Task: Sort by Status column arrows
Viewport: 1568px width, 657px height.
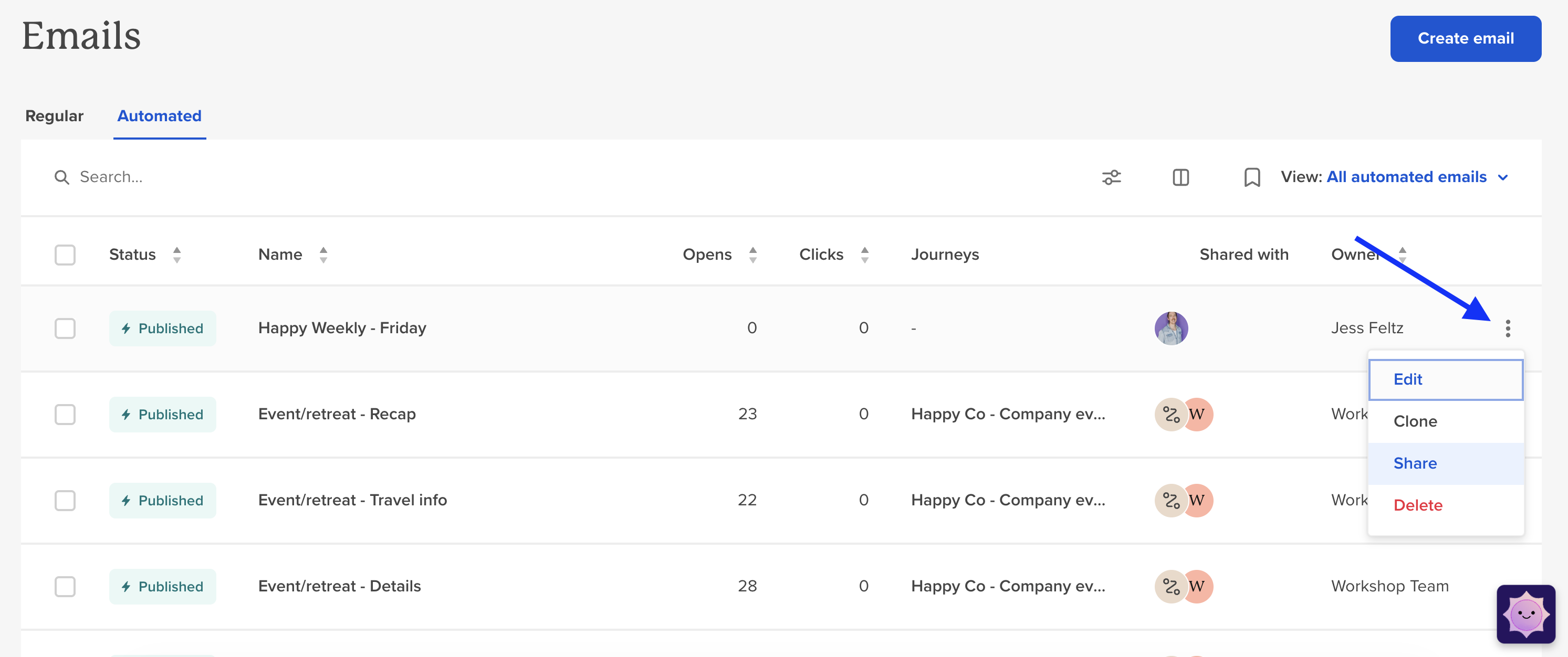Action: click(x=176, y=255)
